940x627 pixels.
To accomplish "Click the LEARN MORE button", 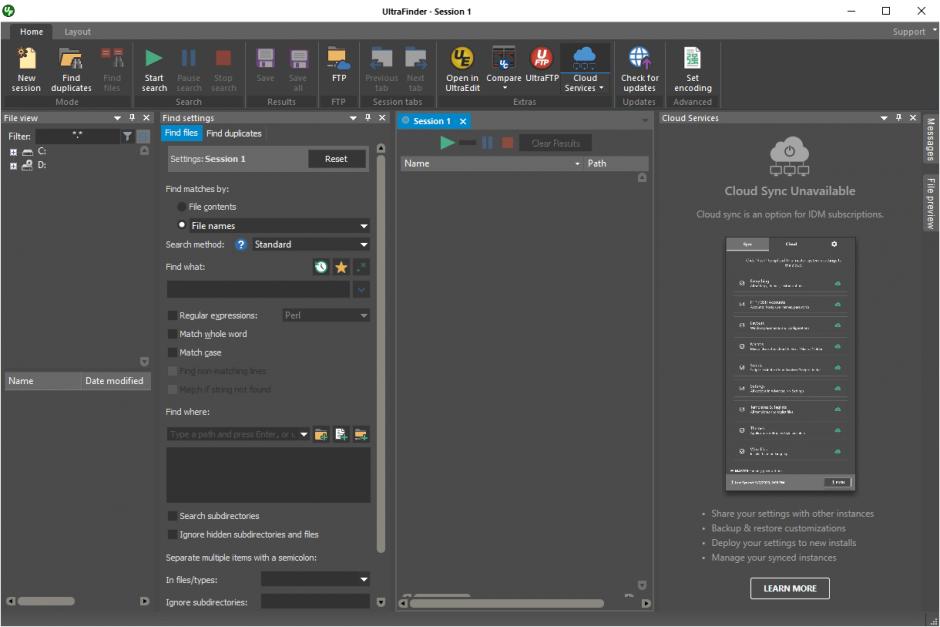I will tap(790, 589).
